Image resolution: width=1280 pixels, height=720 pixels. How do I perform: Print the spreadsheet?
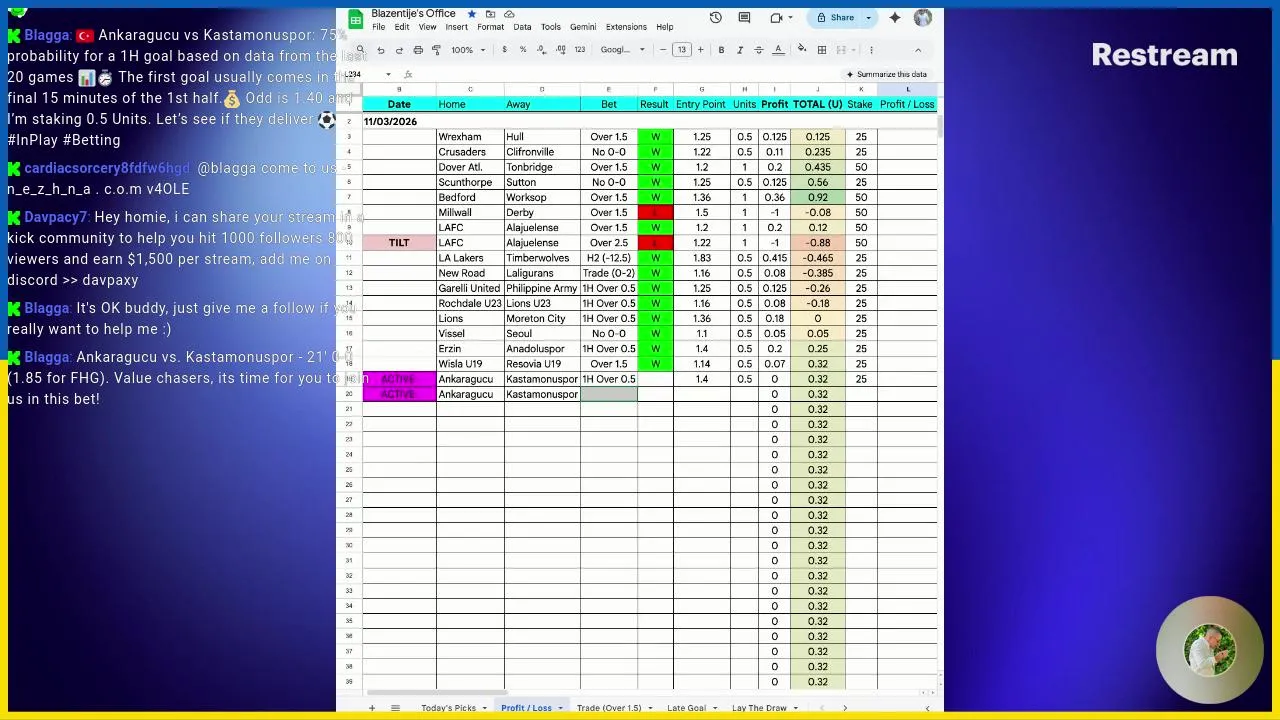click(418, 49)
